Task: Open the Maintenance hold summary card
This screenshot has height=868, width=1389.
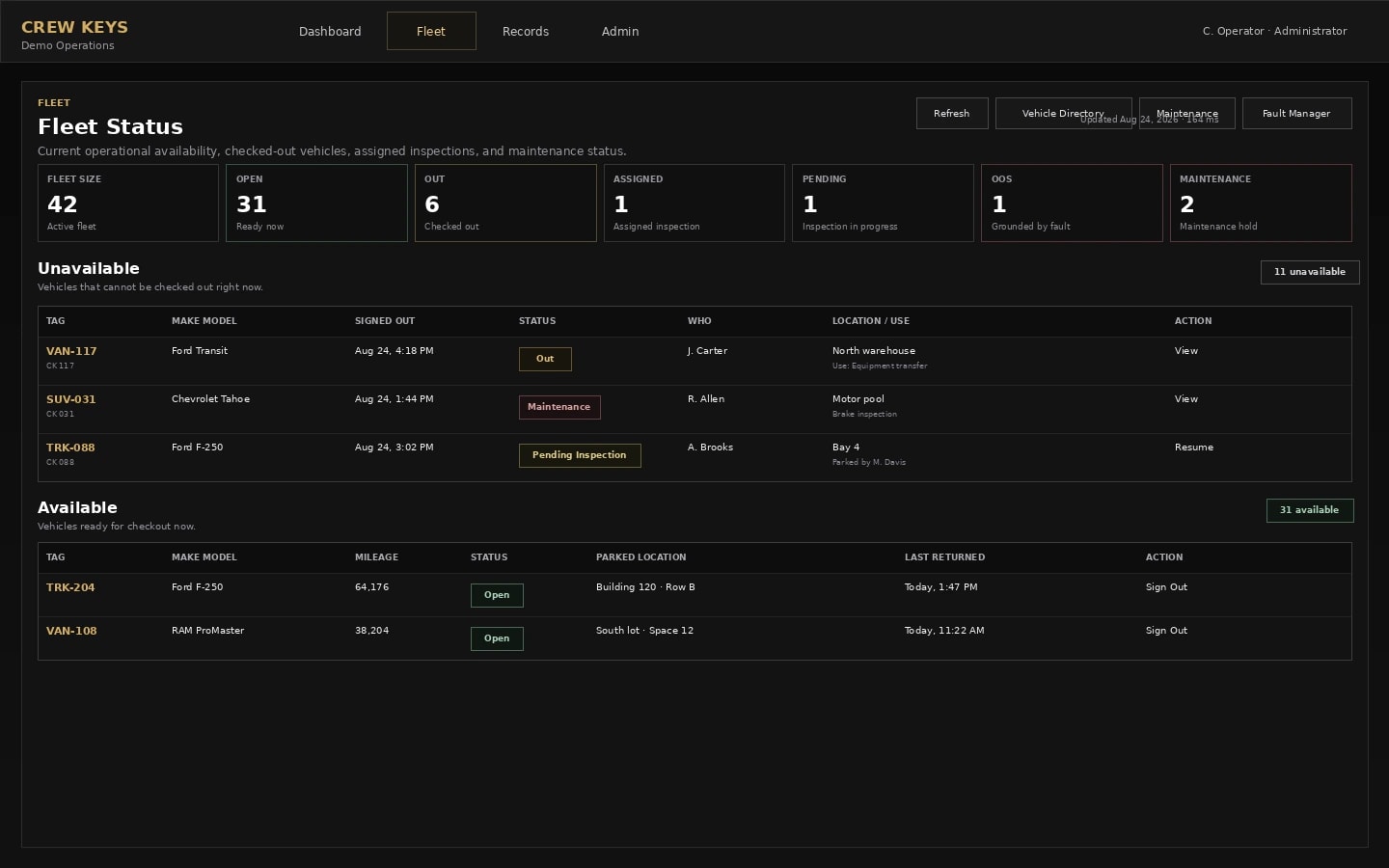Action: [x=1261, y=203]
